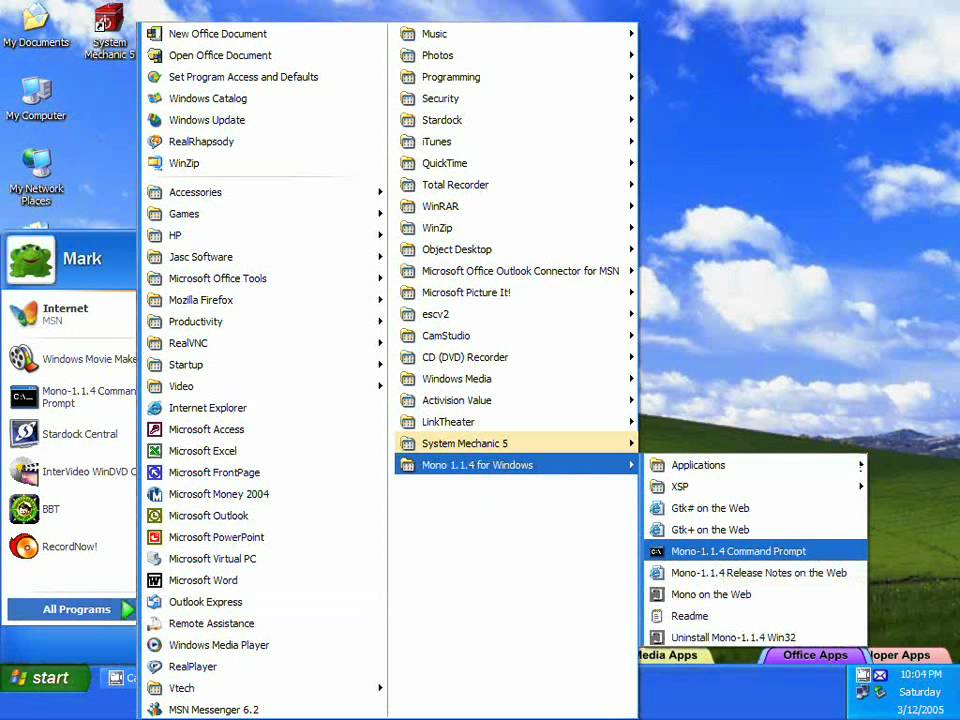The height and width of the screenshot is (720, 960).
Task: Click the frog user picture for Mark
Action: (x=31, y=260)
